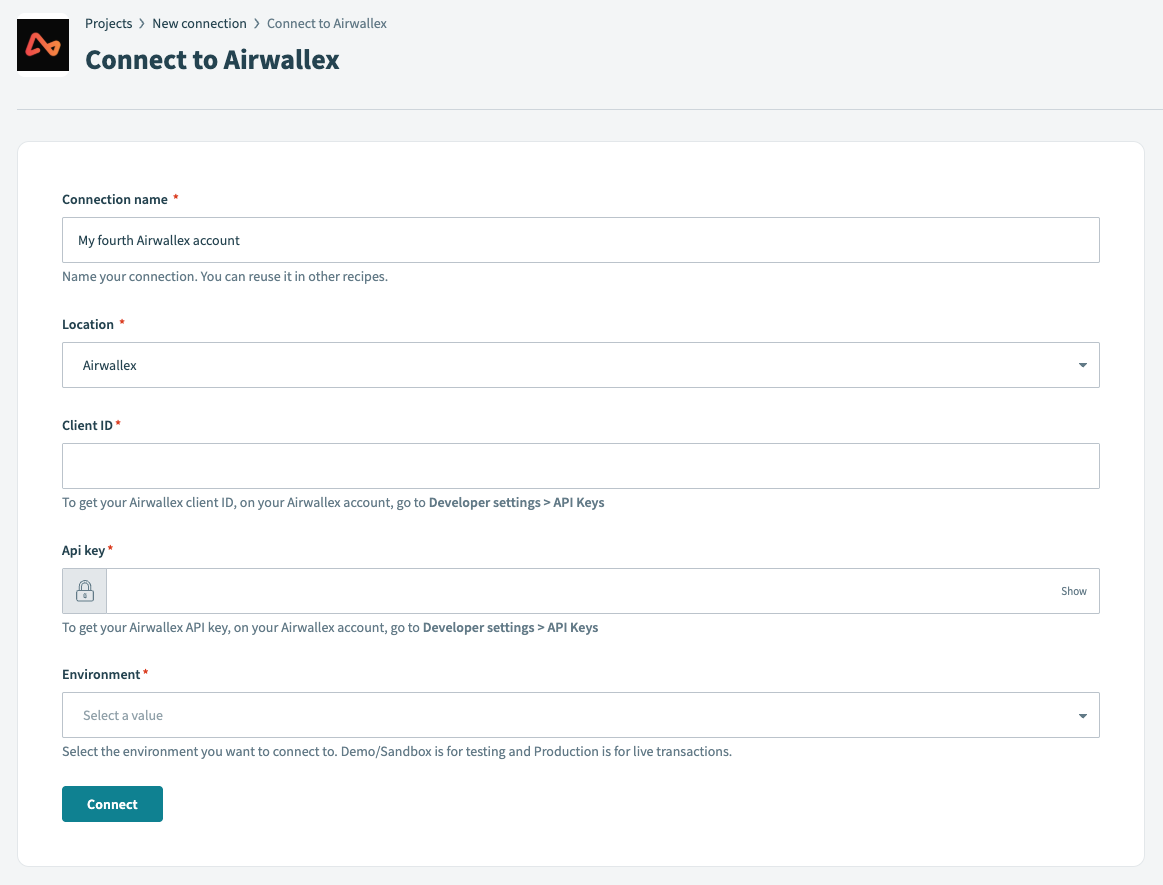Image resolution: width=1163 pixels, height=885 pixels.
Task: Select the Location combo box showing 'Airwallex'
Action: click(580, 365)
